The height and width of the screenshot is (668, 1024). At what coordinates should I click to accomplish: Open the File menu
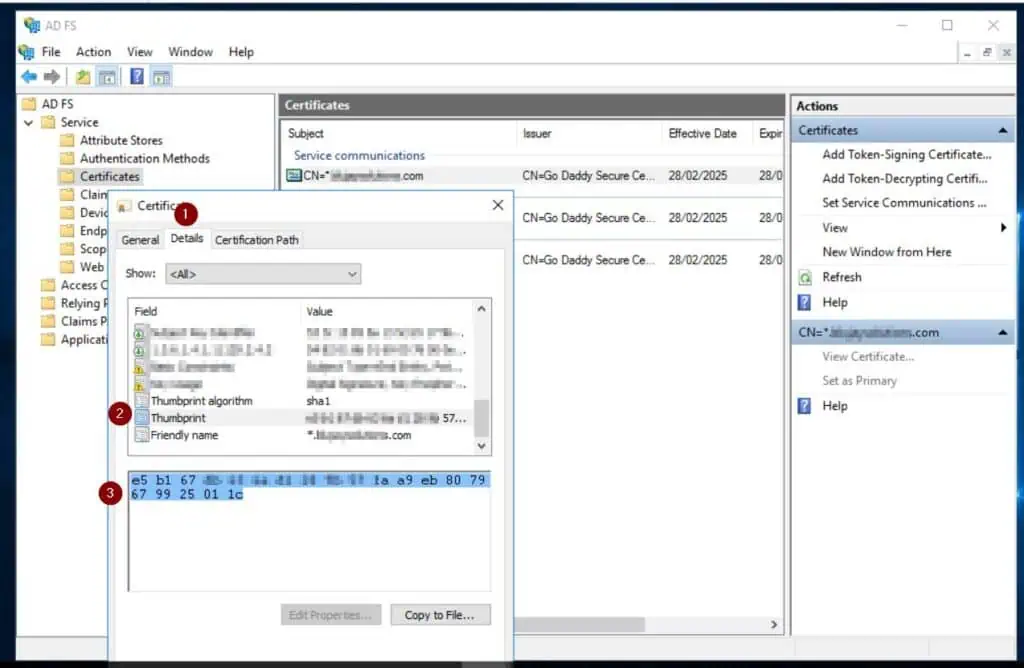(x=51, y=52)
